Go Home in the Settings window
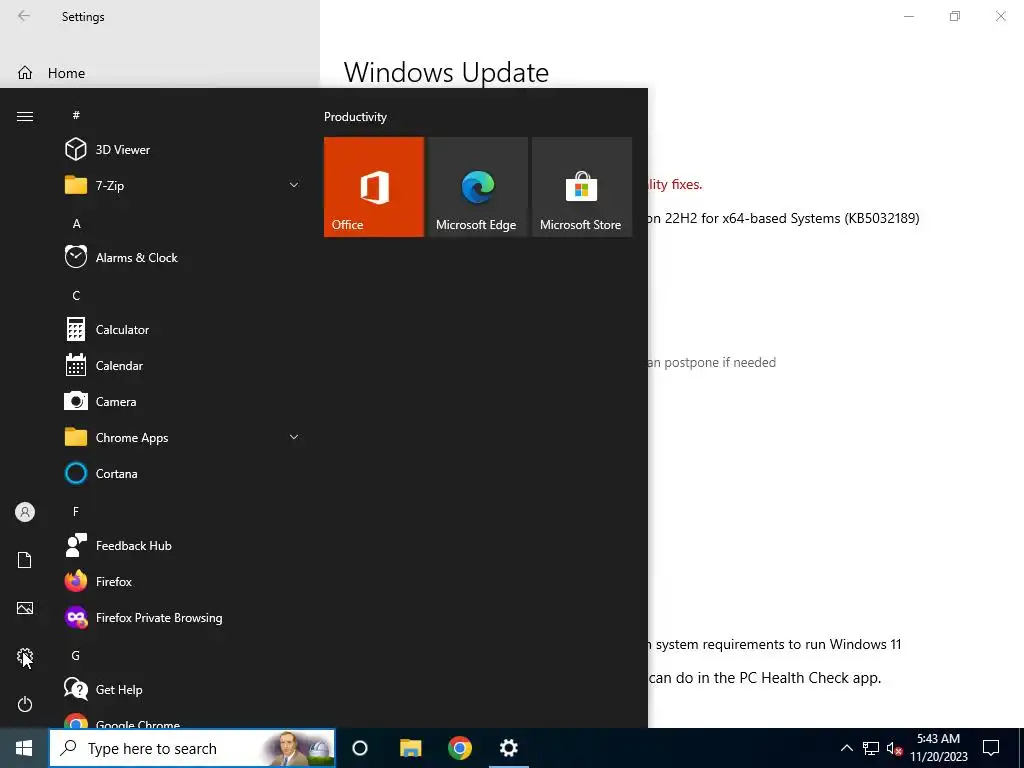The width and height of the screenshot is (1024, 768). [160, 73]
